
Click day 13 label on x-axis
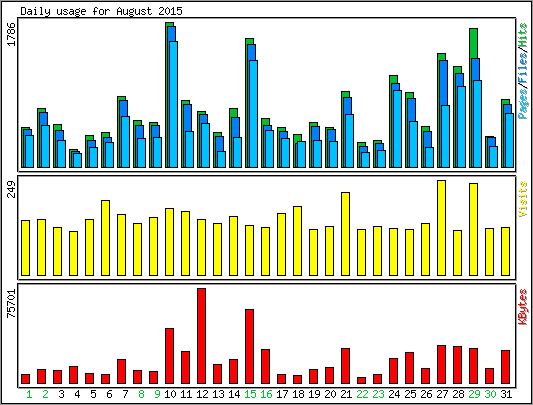(x=218, y=394)
